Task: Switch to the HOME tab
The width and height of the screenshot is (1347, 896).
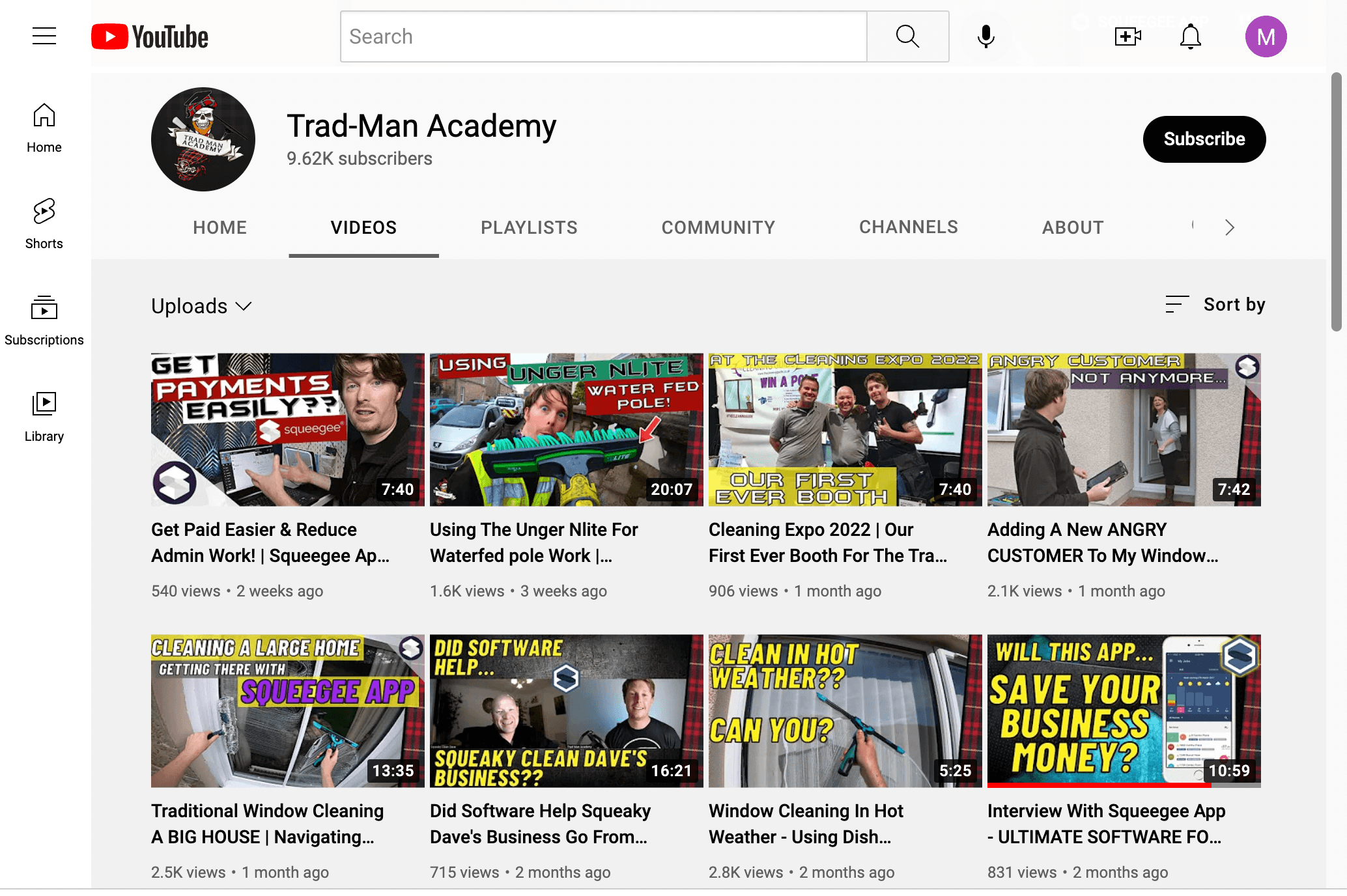Action: tap(220, 227)
